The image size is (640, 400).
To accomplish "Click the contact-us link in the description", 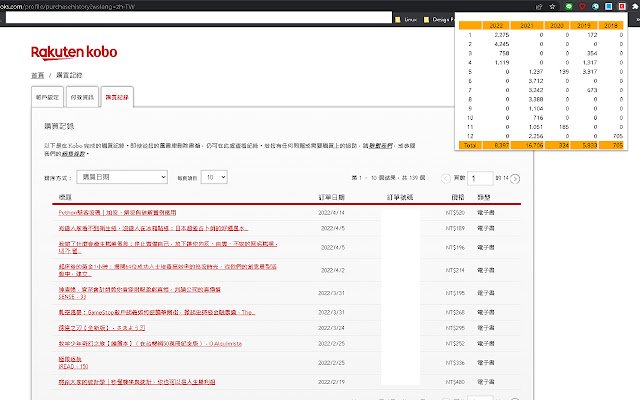I will click(x=381, y=146).
